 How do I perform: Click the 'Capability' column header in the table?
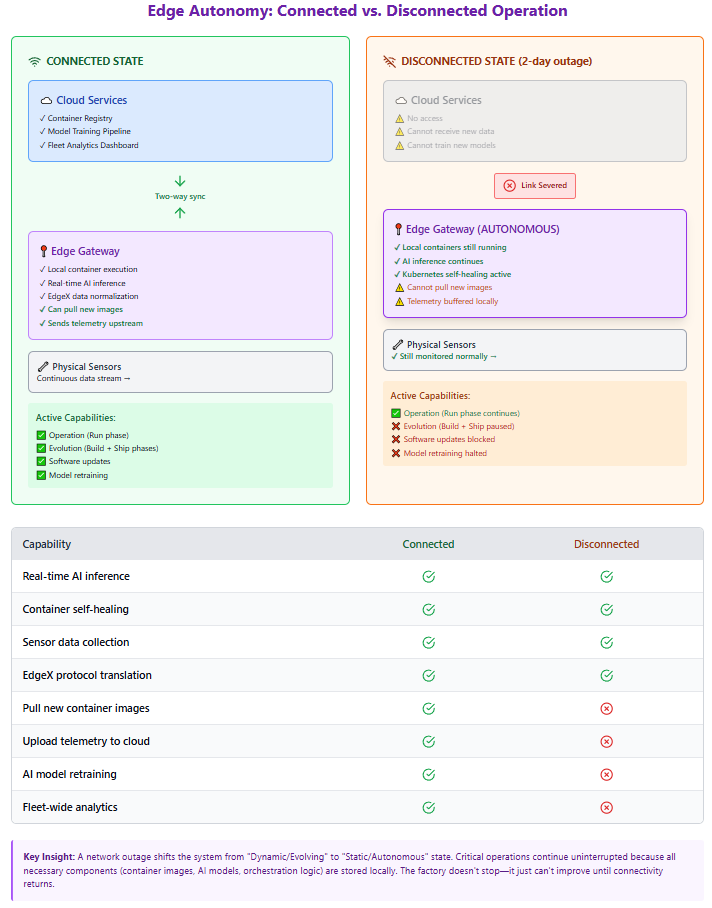47,545
